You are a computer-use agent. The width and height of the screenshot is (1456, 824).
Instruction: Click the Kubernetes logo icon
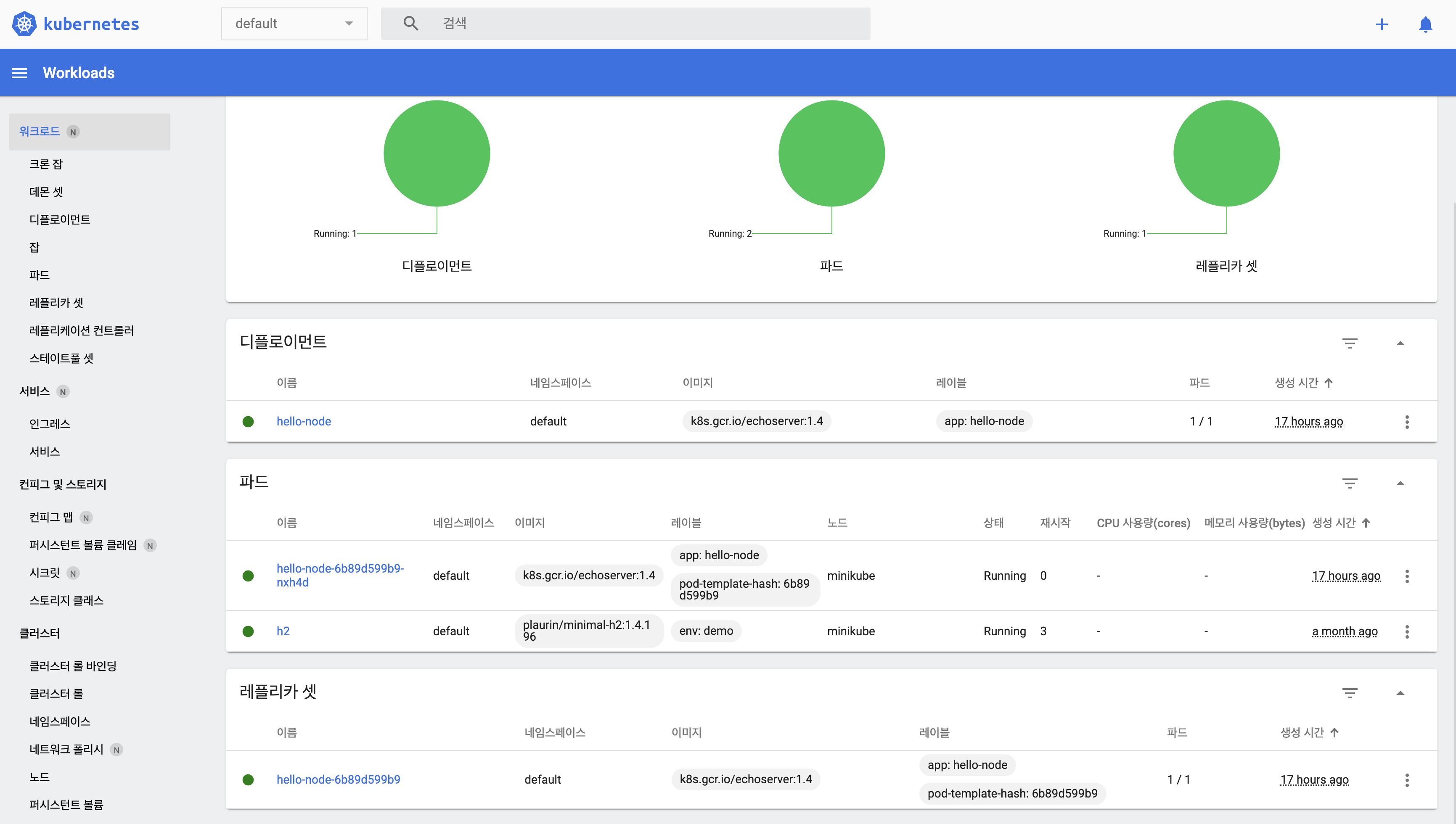[24, 24]
